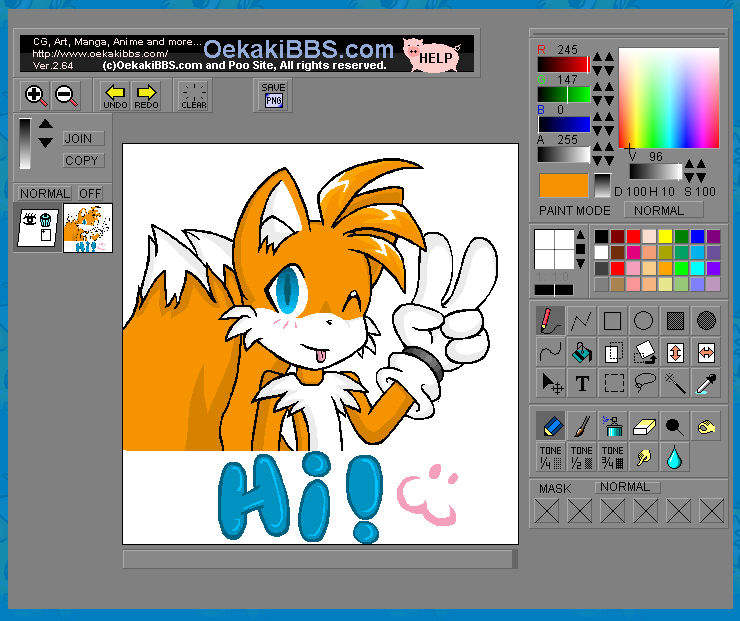Open HELP via the pig icon
The image size is (740, 621).
tap(431, 55)
